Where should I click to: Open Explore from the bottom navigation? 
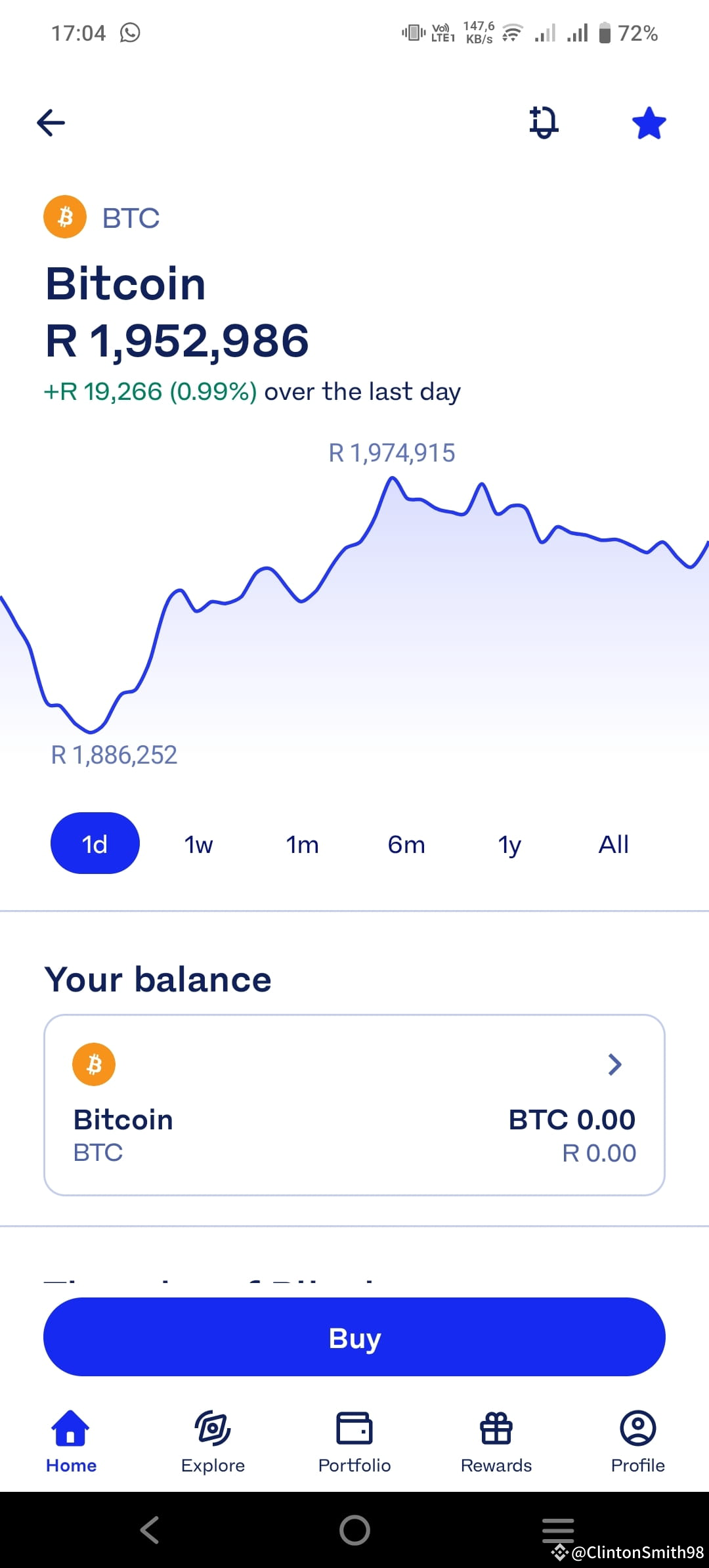click(213, 1441)
